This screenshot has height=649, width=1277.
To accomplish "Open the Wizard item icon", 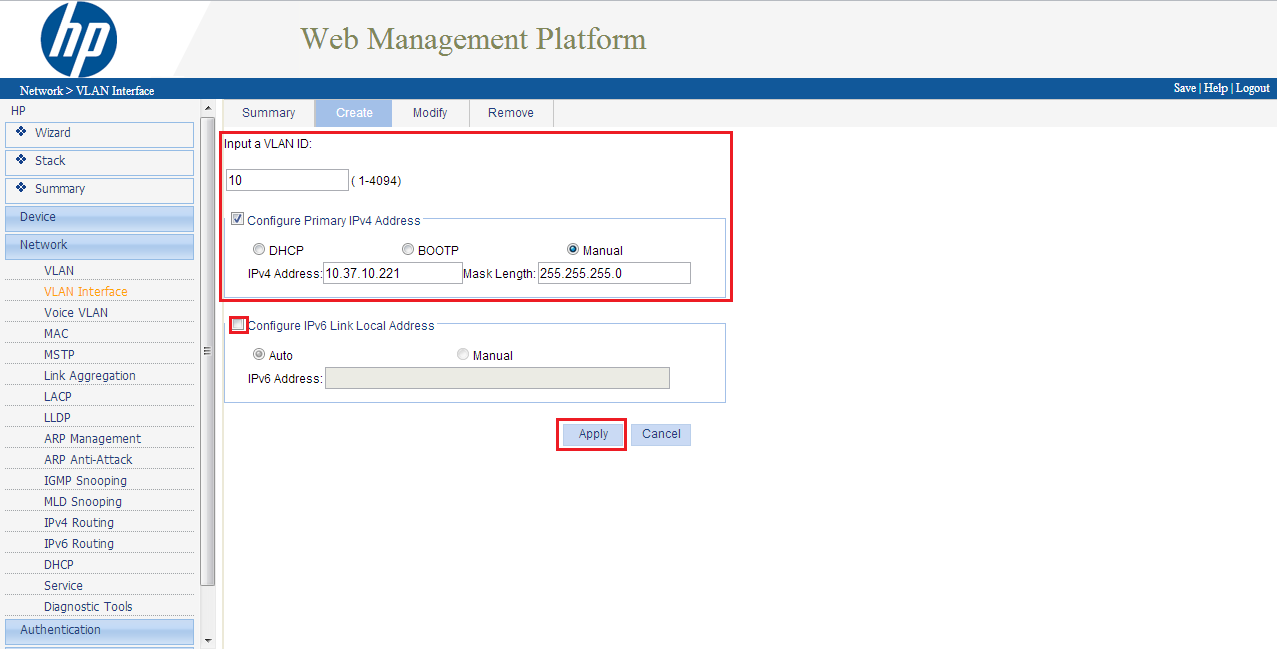I will 21,132.
